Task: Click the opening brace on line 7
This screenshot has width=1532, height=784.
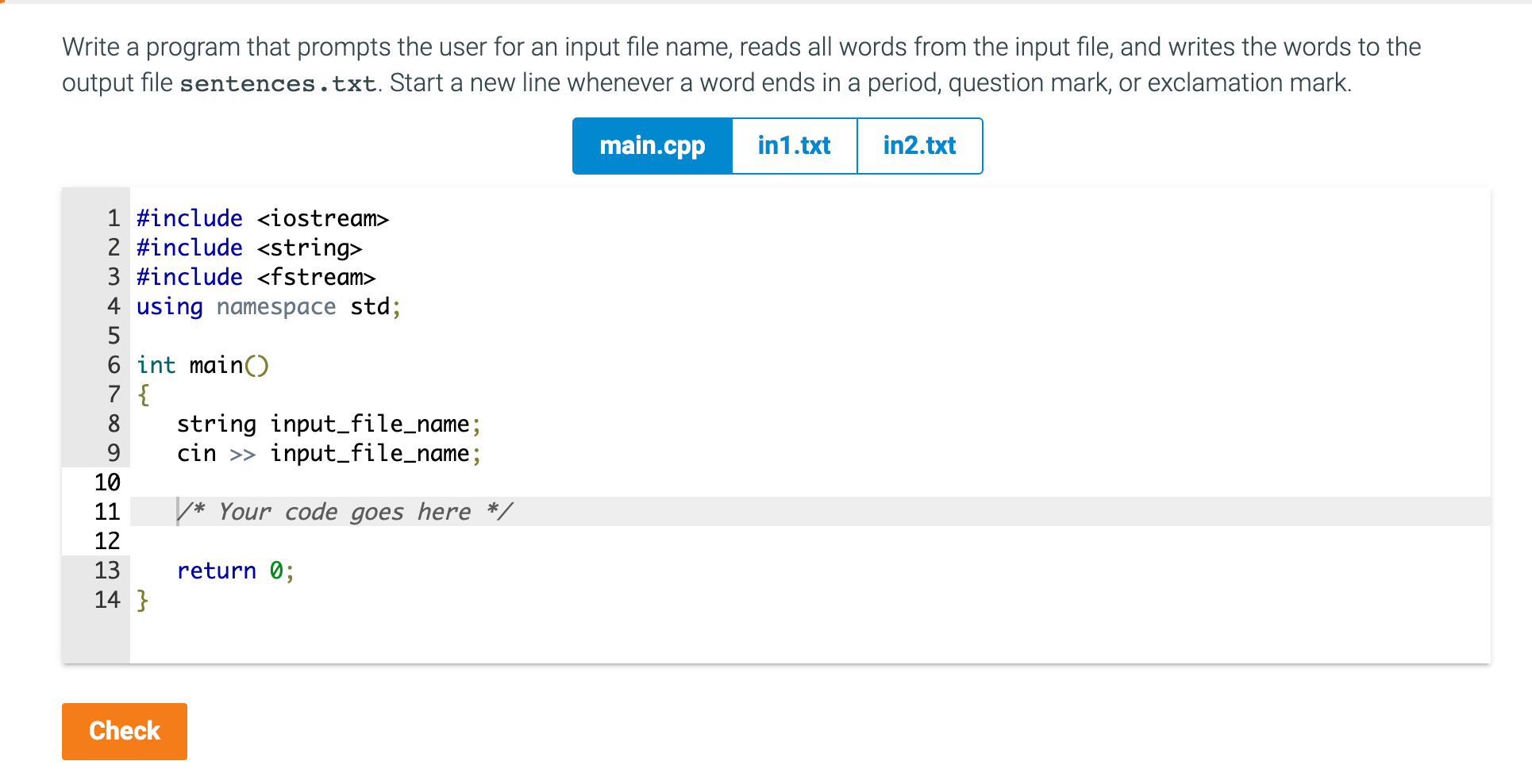Action: point(144,394)
